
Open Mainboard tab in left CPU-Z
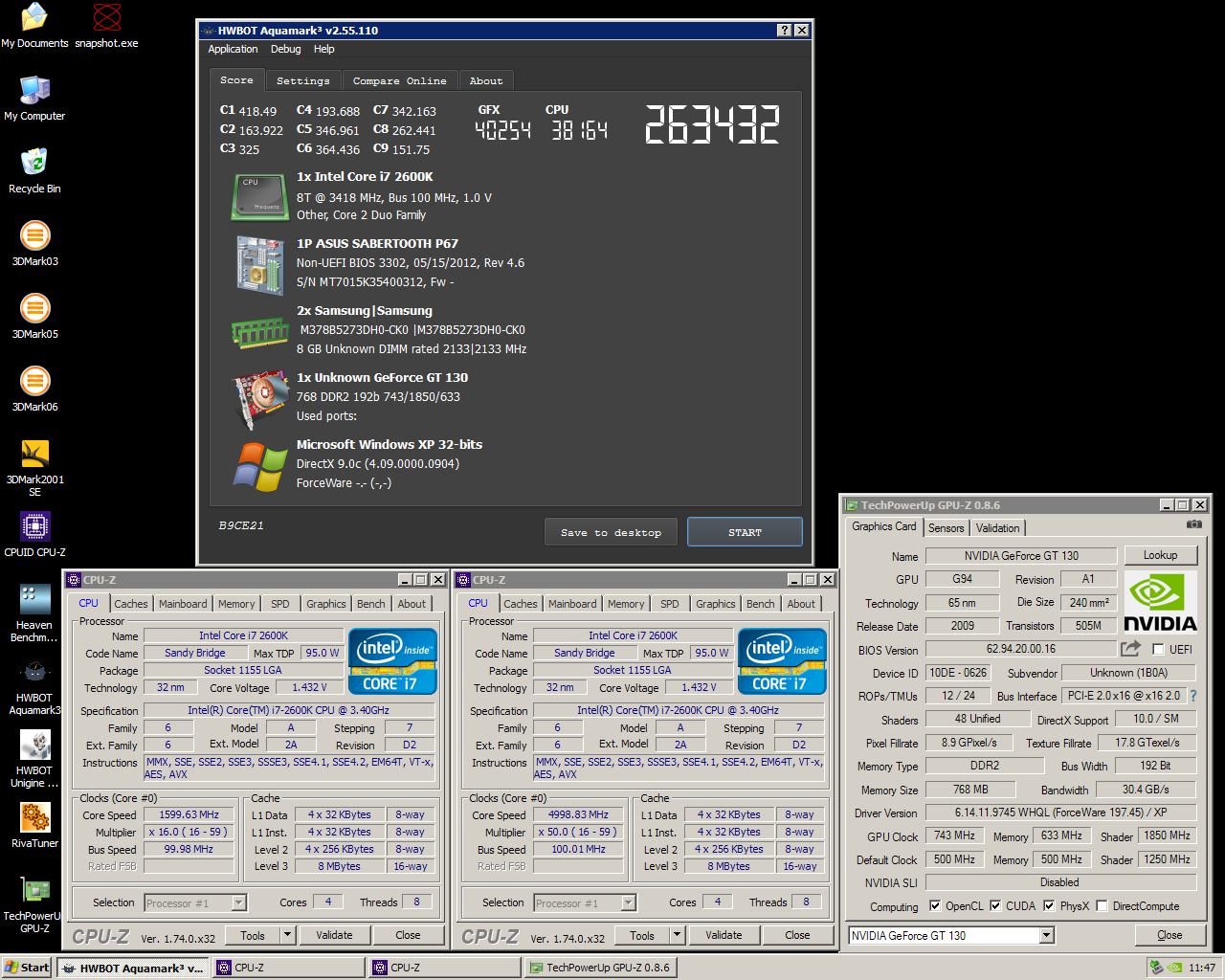coord(183,604)
